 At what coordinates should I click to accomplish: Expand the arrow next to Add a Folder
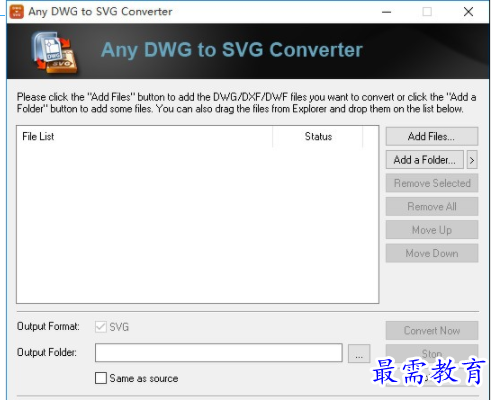[x=472, y=160]
